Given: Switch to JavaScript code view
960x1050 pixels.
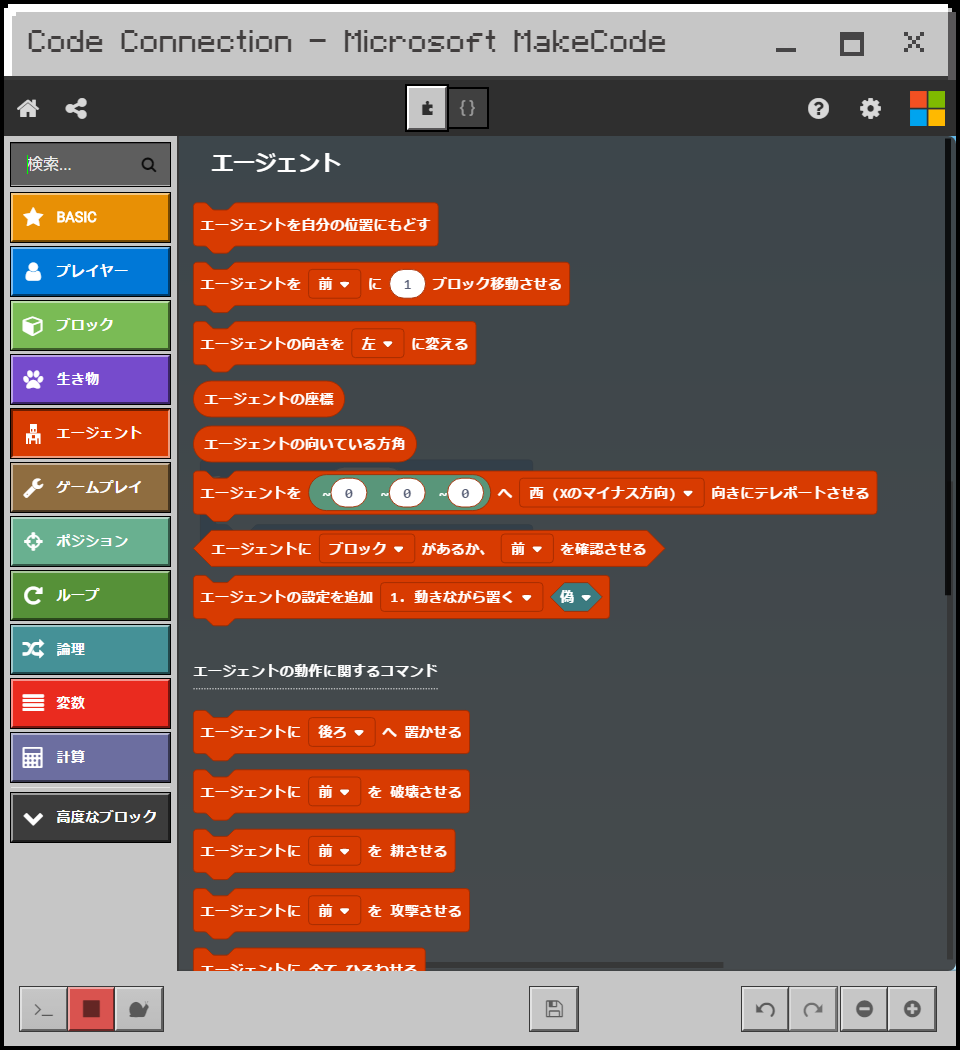Looking at the screenshot, I should (467, 108).
